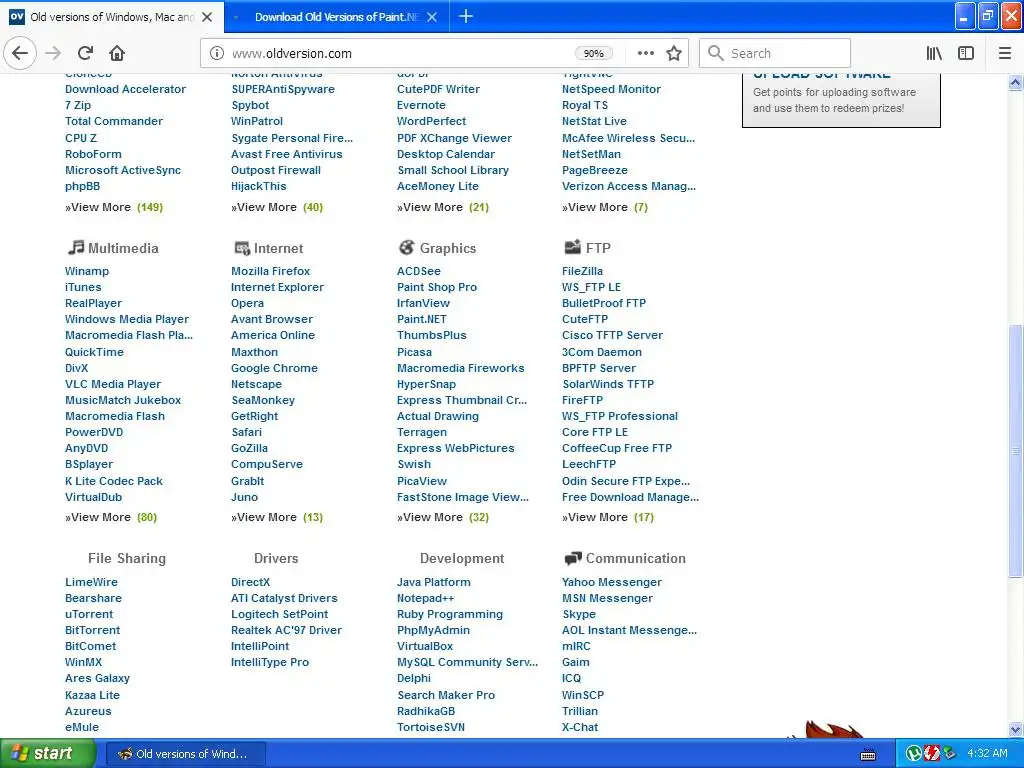The height and width of the screenshot is (768, 1024).
Task: Open the Mozilla Firefox link
Action: 270,271
